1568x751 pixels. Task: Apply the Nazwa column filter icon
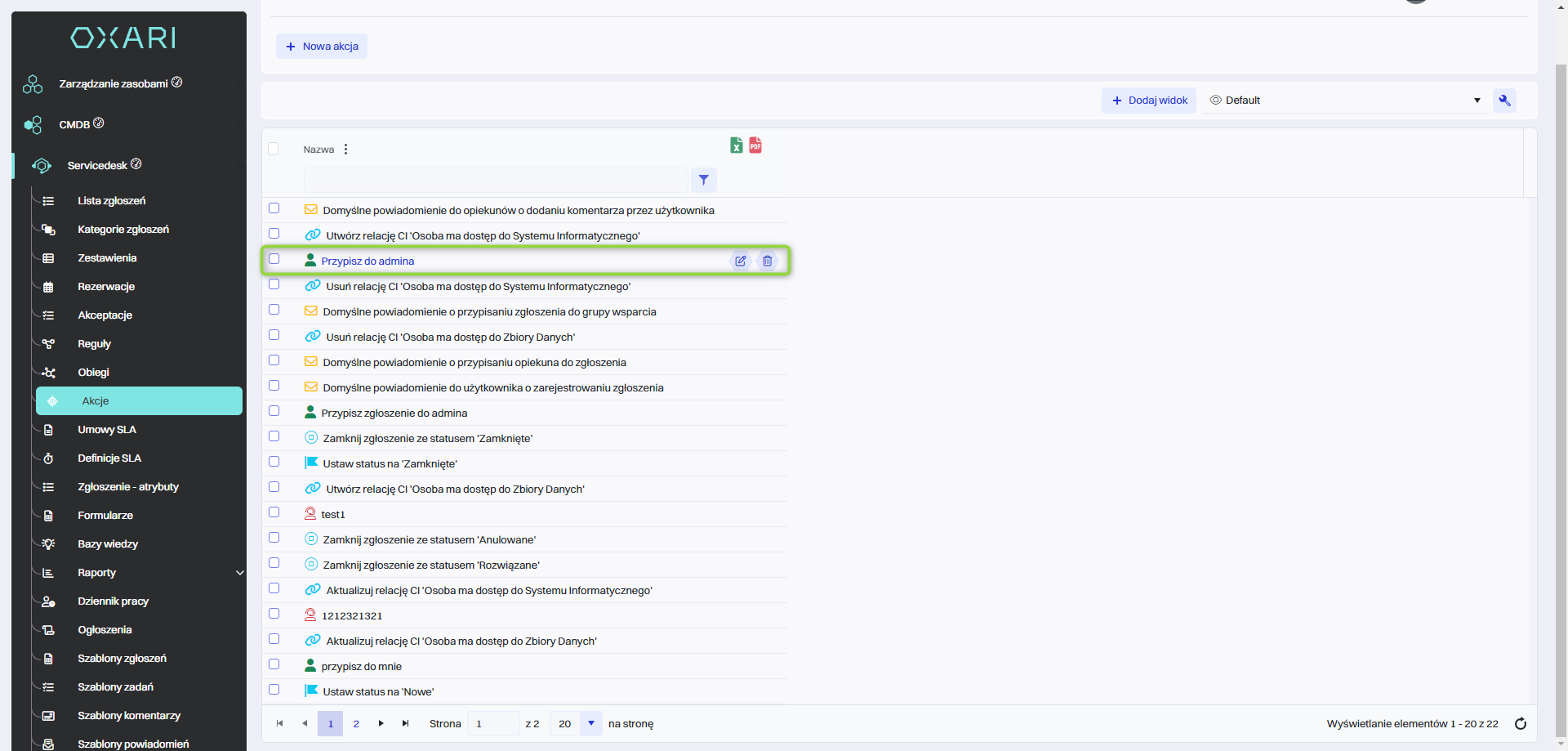(x=703, y=181)
